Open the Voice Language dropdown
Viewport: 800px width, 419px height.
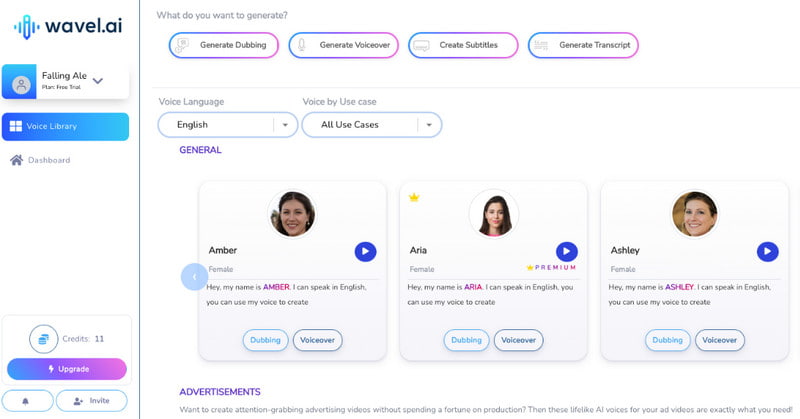coord(228,125)
